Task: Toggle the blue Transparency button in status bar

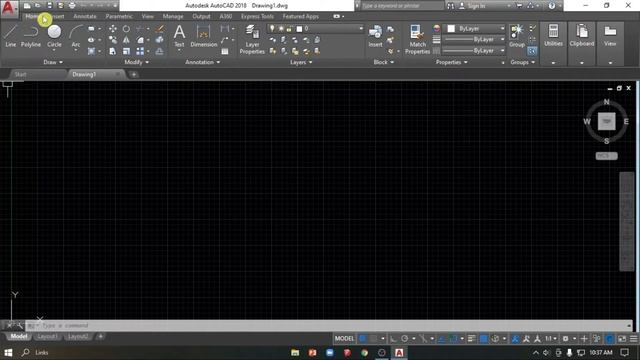Action: coord(483,338)
